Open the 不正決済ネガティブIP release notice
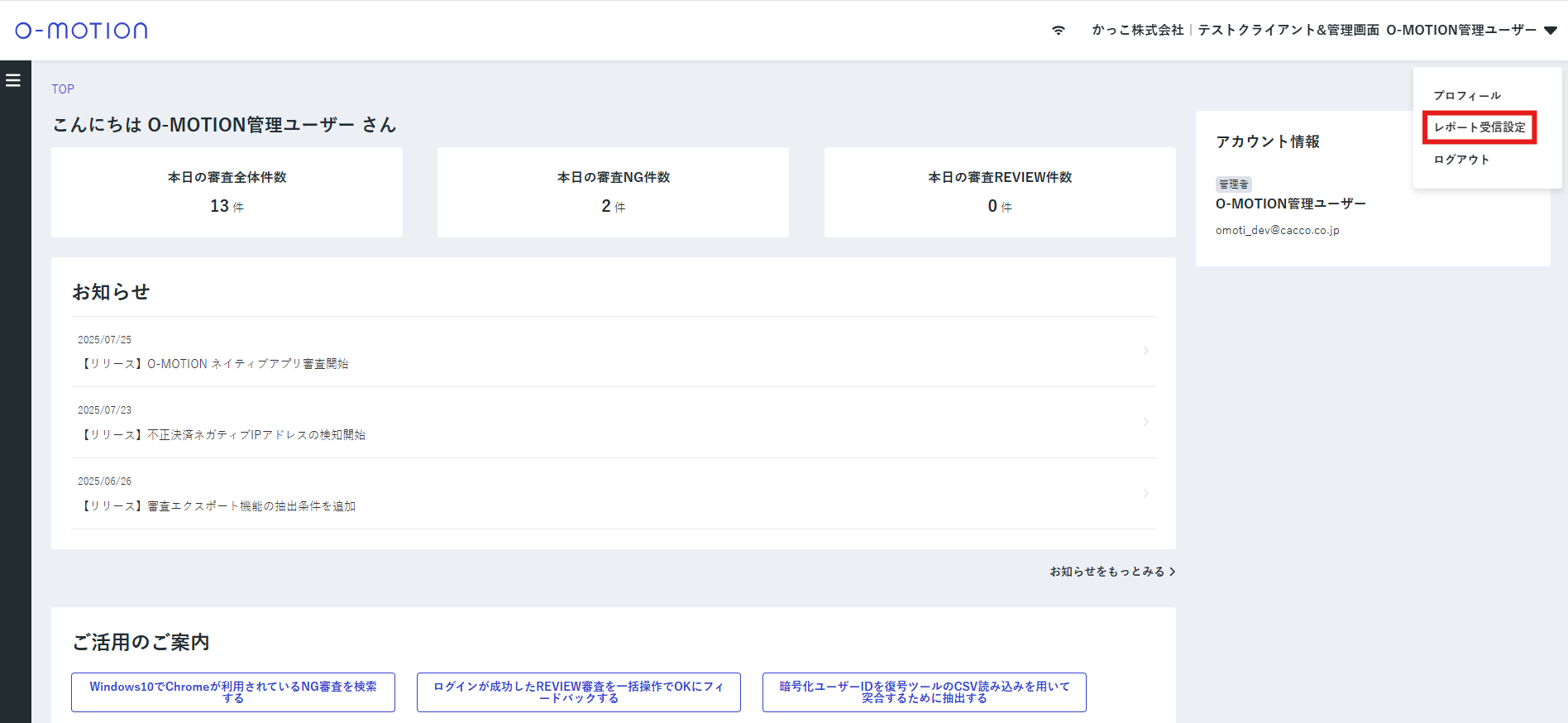Viewport: 1568px width, 723px height. [x=223, y=435]
